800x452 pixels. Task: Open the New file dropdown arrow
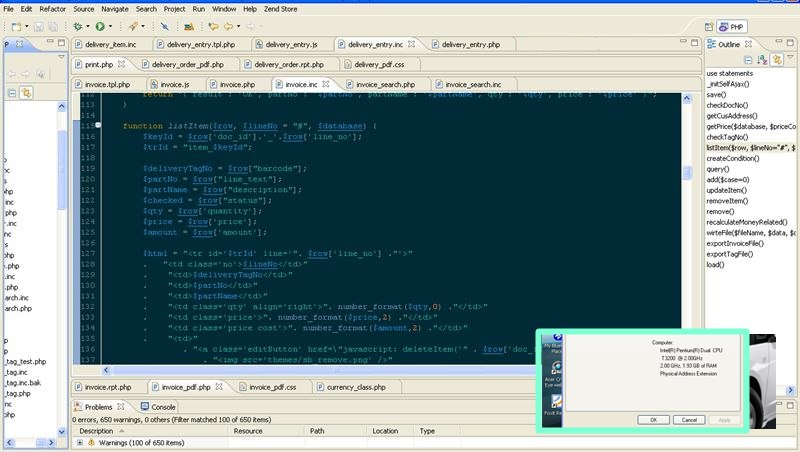(x=27, y=27)
